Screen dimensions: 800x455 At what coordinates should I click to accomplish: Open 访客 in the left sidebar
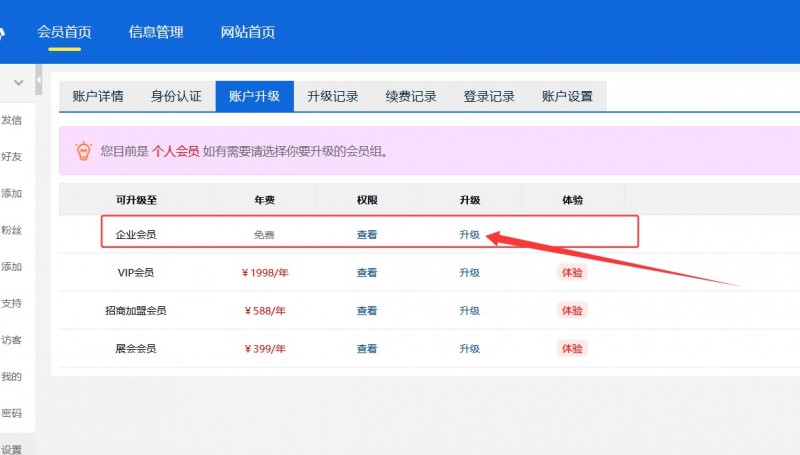click(11, 340)
